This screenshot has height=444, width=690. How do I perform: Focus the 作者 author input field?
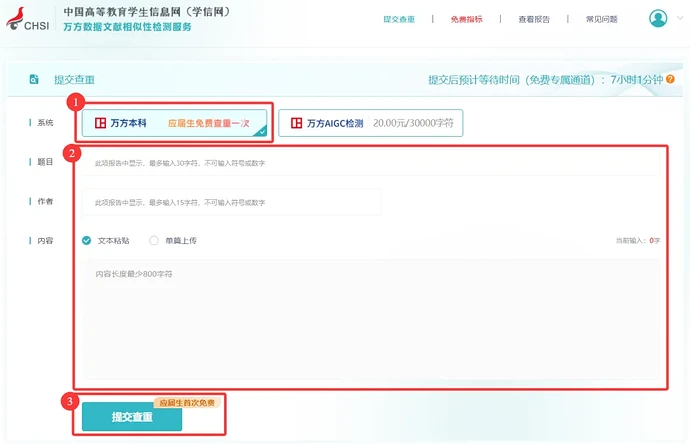click(231, 202)
